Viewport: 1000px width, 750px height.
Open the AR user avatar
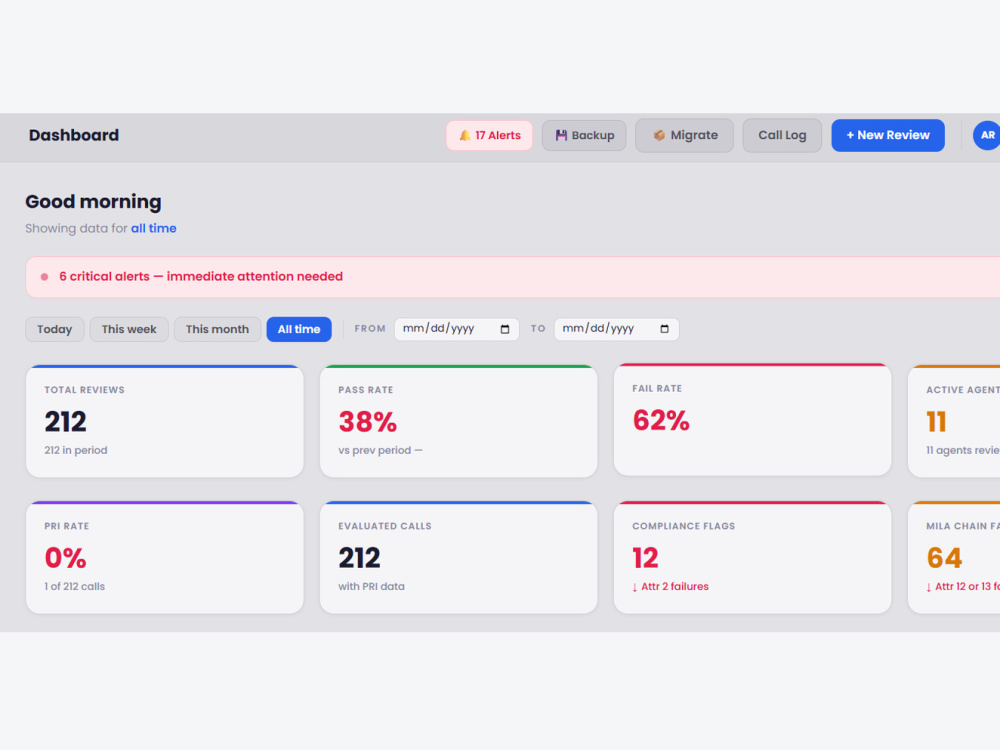click(x=987, y=135)
